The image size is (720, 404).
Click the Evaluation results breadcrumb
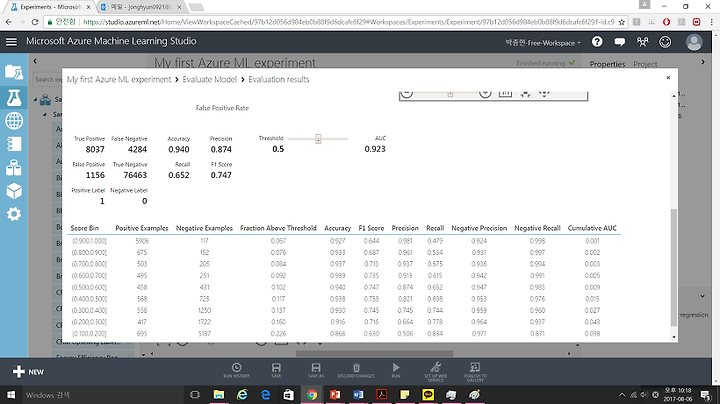[x=279, y=79]
